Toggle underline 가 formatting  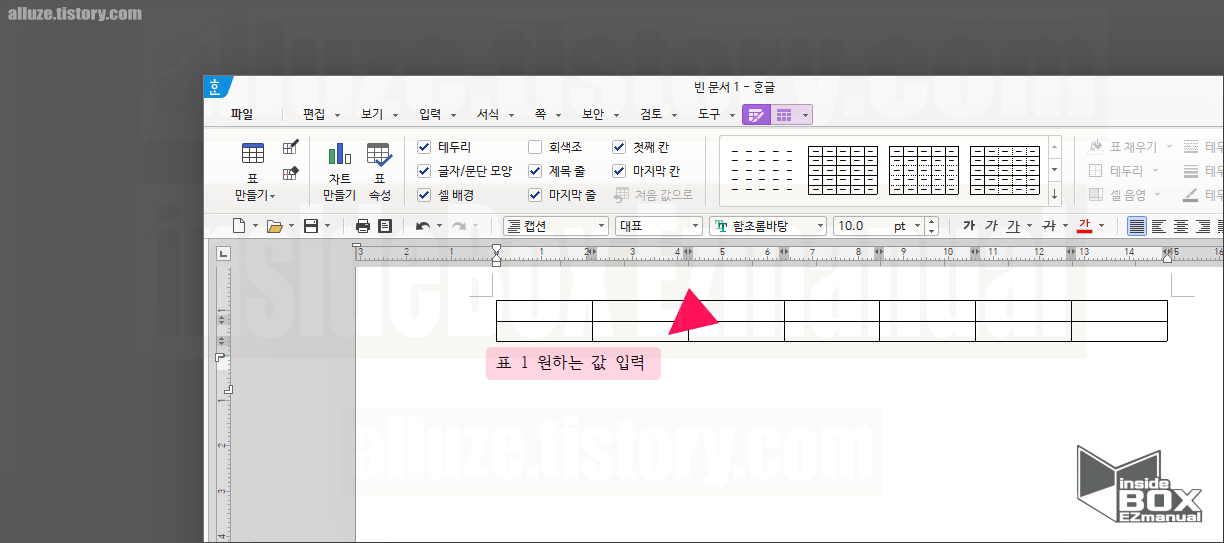pos(1013,226)
